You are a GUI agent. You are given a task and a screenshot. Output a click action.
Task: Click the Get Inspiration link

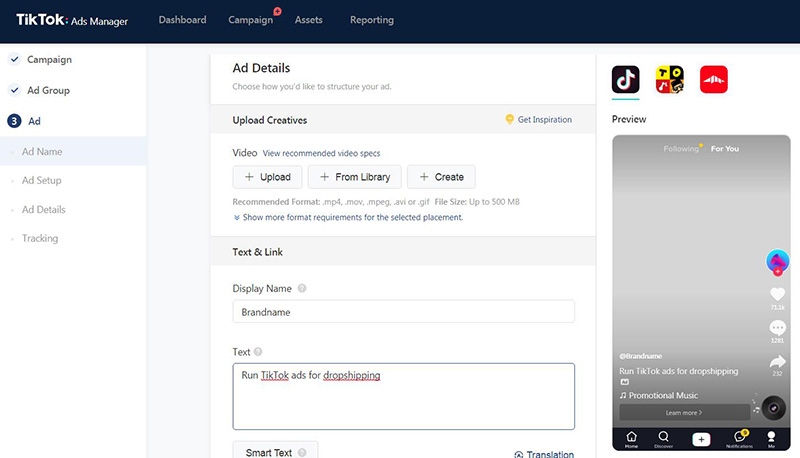coord(544,119)
